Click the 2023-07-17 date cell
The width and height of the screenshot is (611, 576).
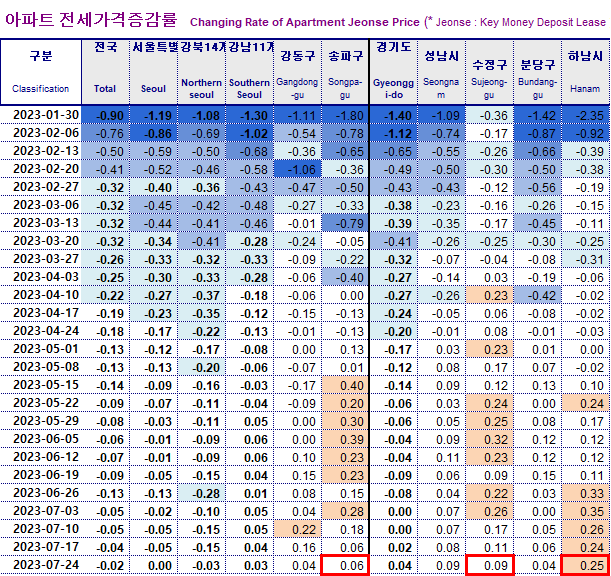tap(41, 547)
